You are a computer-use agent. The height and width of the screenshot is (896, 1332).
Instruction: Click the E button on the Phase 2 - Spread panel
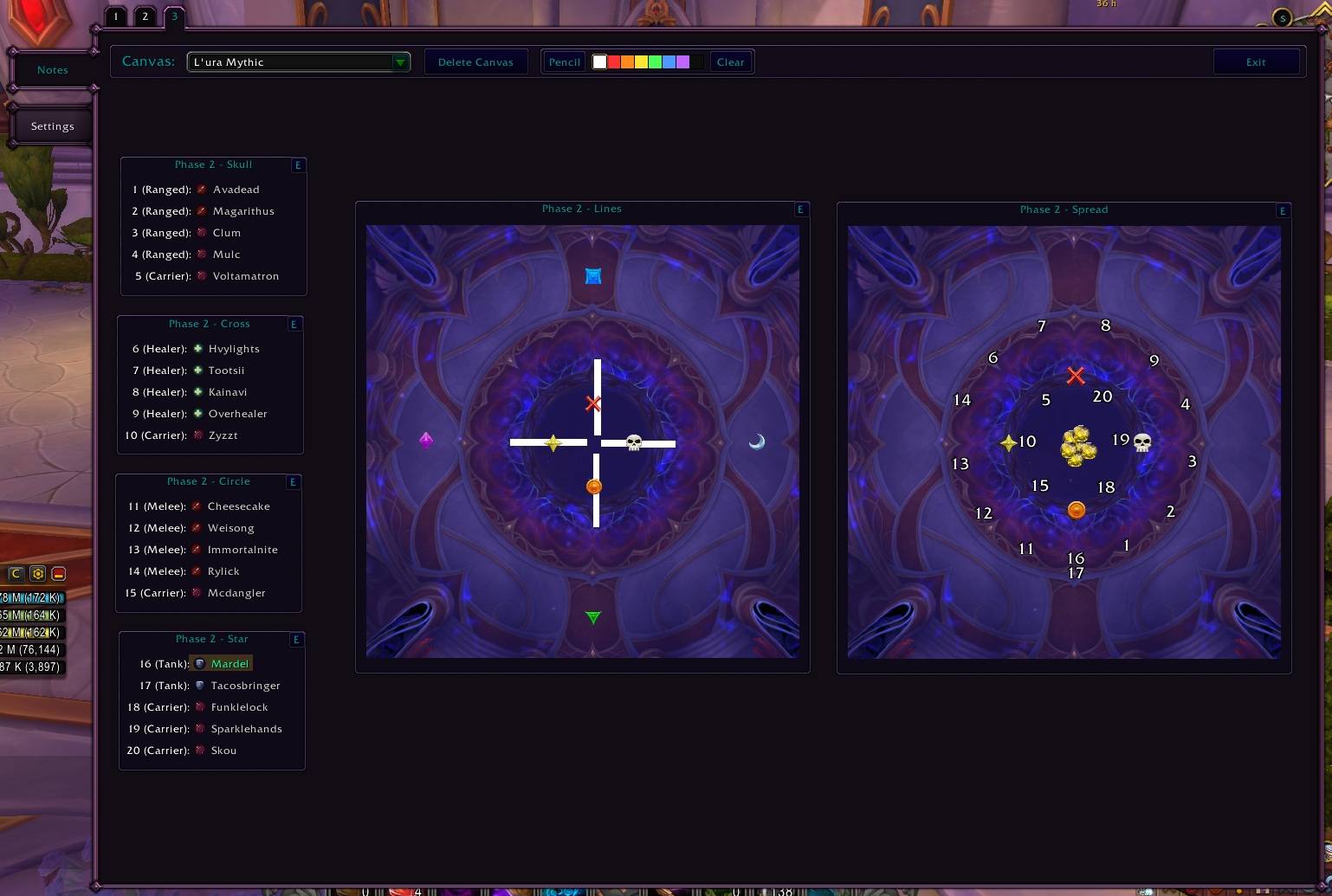point(1283,210)
